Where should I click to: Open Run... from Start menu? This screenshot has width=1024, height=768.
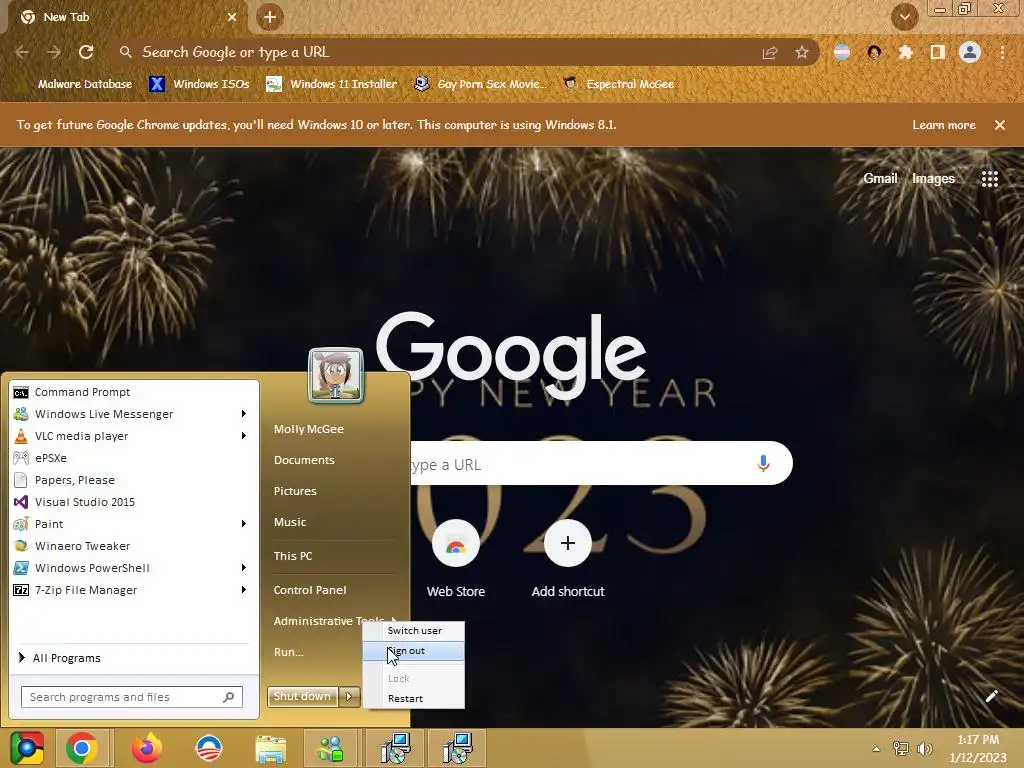tap(289, 652)
